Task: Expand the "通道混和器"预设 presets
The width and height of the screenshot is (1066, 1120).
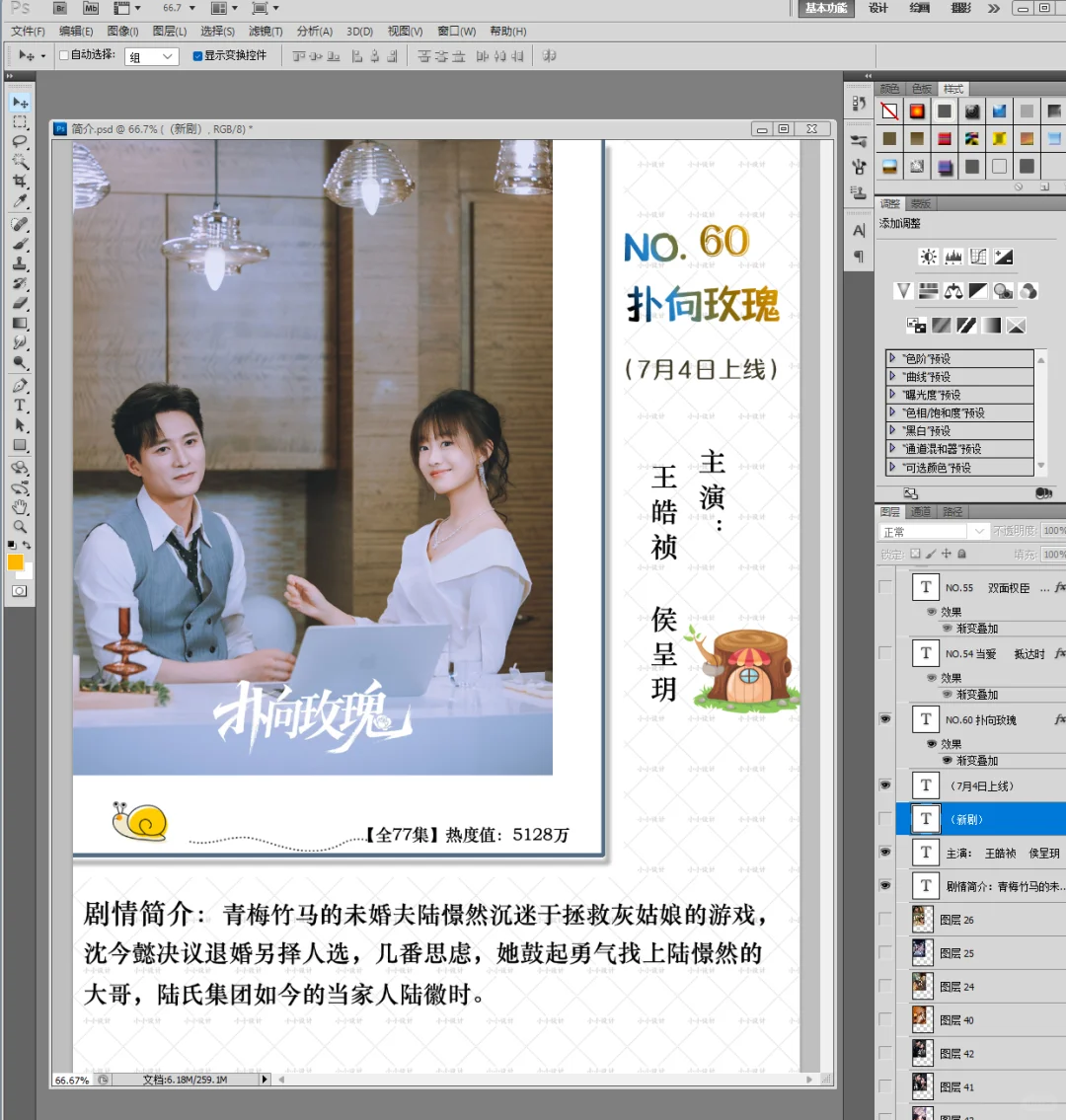Action: (892, 448)
